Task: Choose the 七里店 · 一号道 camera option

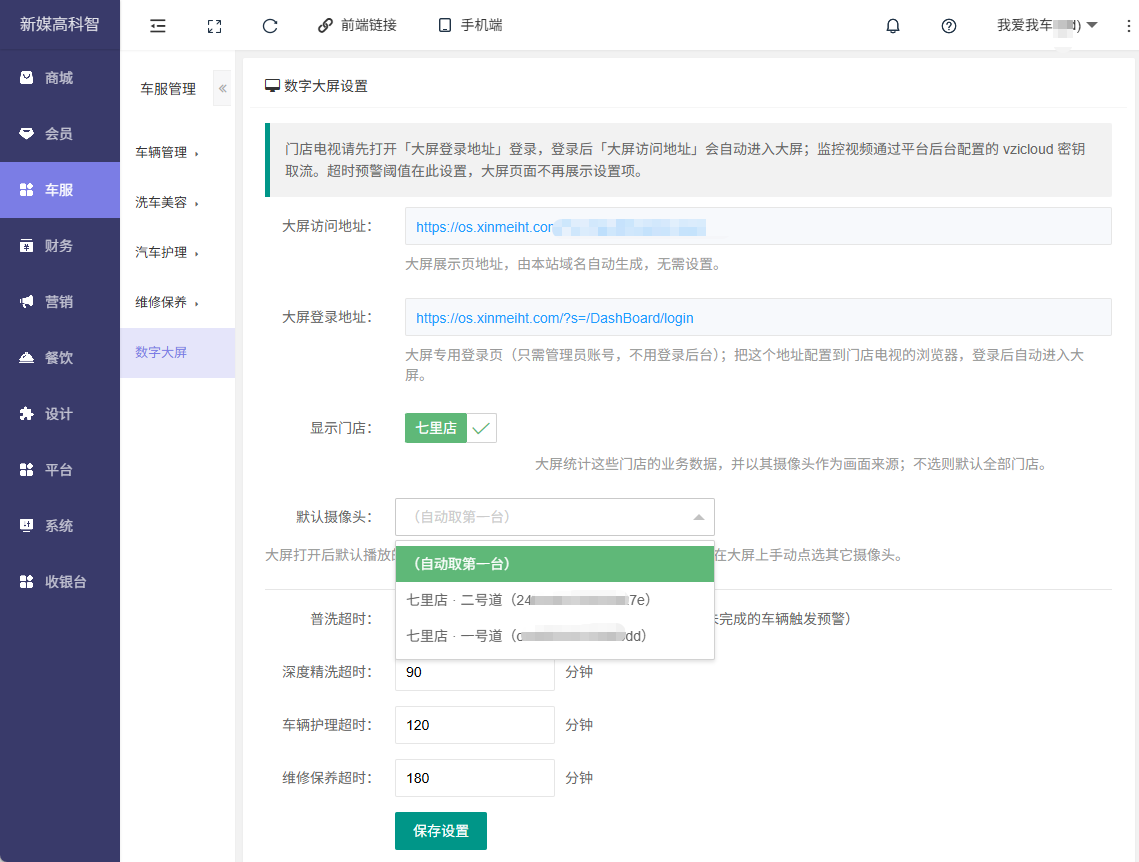Action: click(554, 636)
